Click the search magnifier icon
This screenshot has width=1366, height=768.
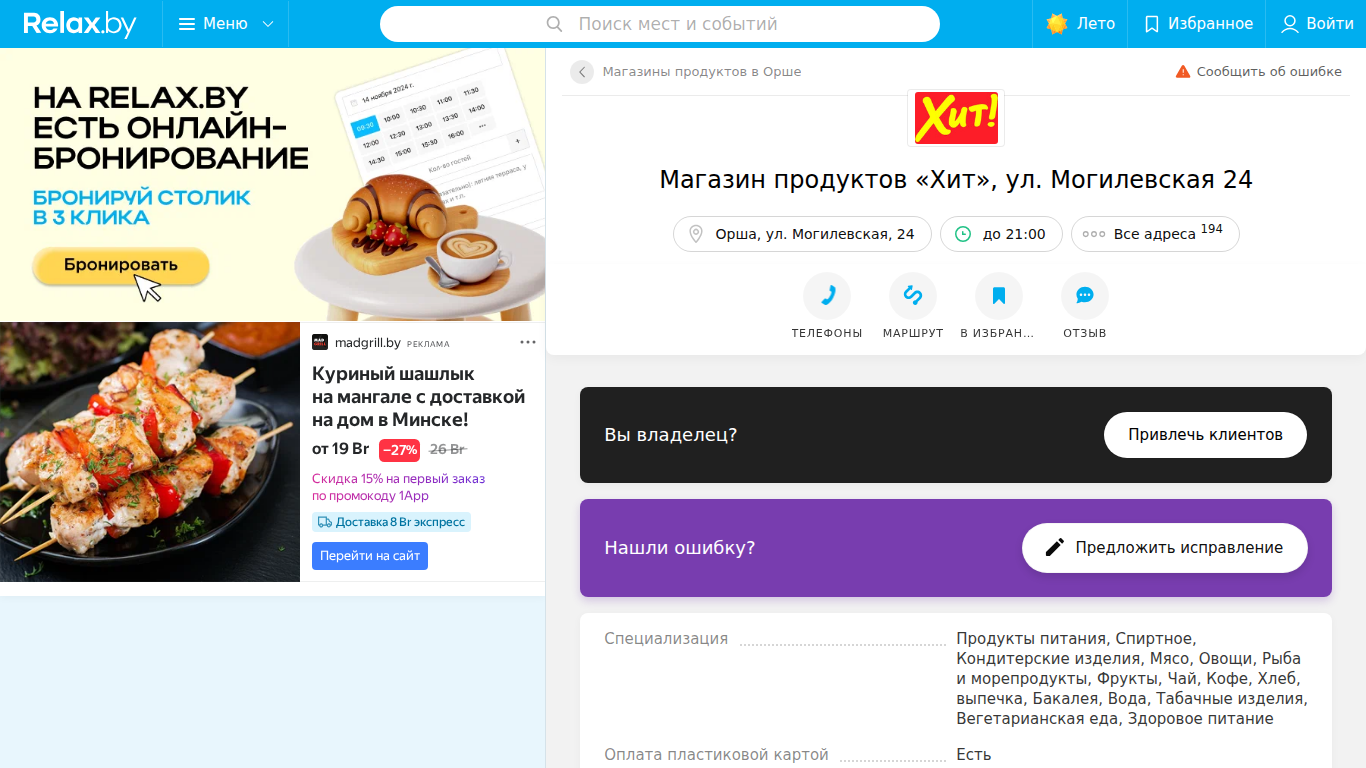coord(555,24)
